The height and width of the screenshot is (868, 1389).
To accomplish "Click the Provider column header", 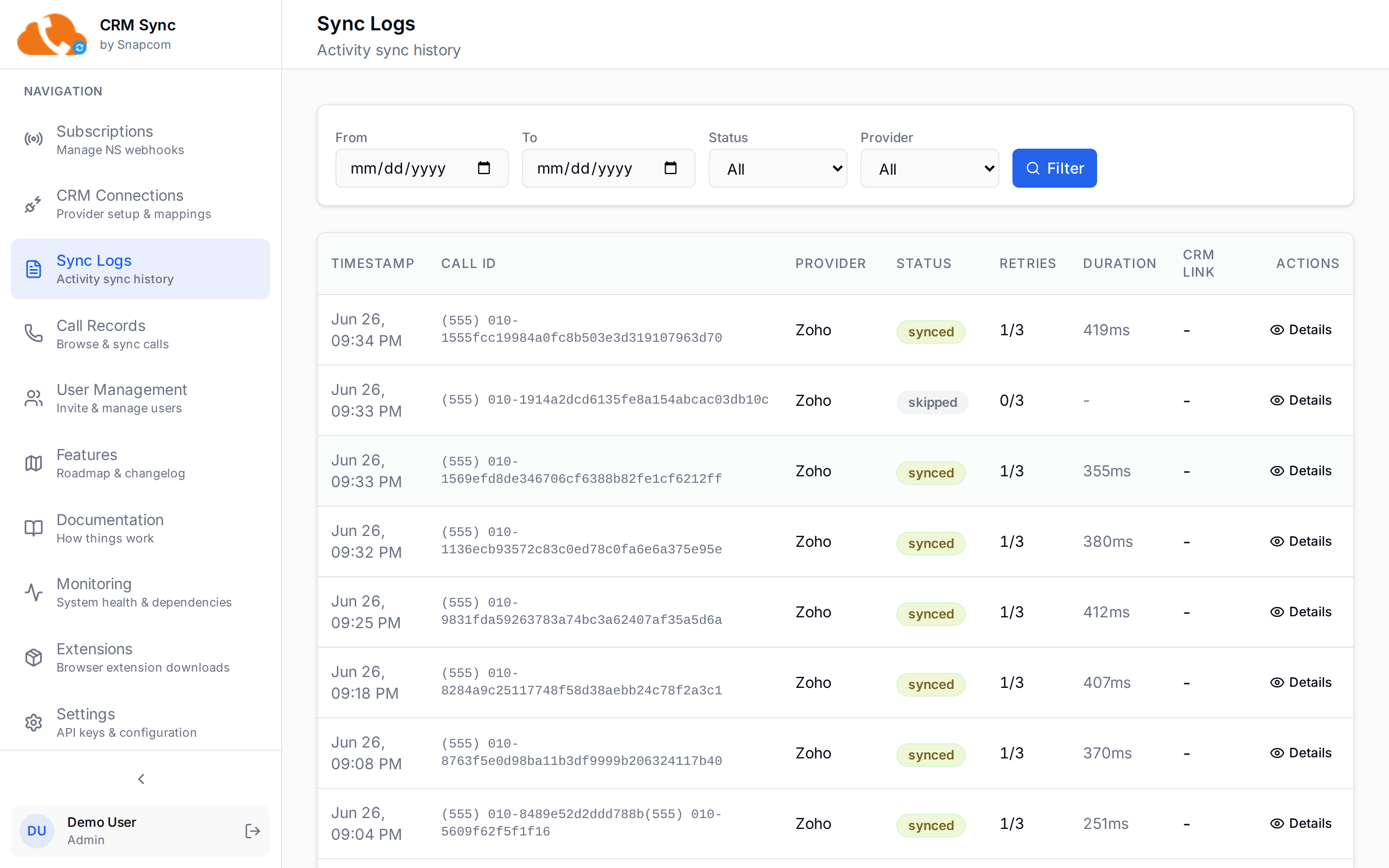I will [831, 264].
